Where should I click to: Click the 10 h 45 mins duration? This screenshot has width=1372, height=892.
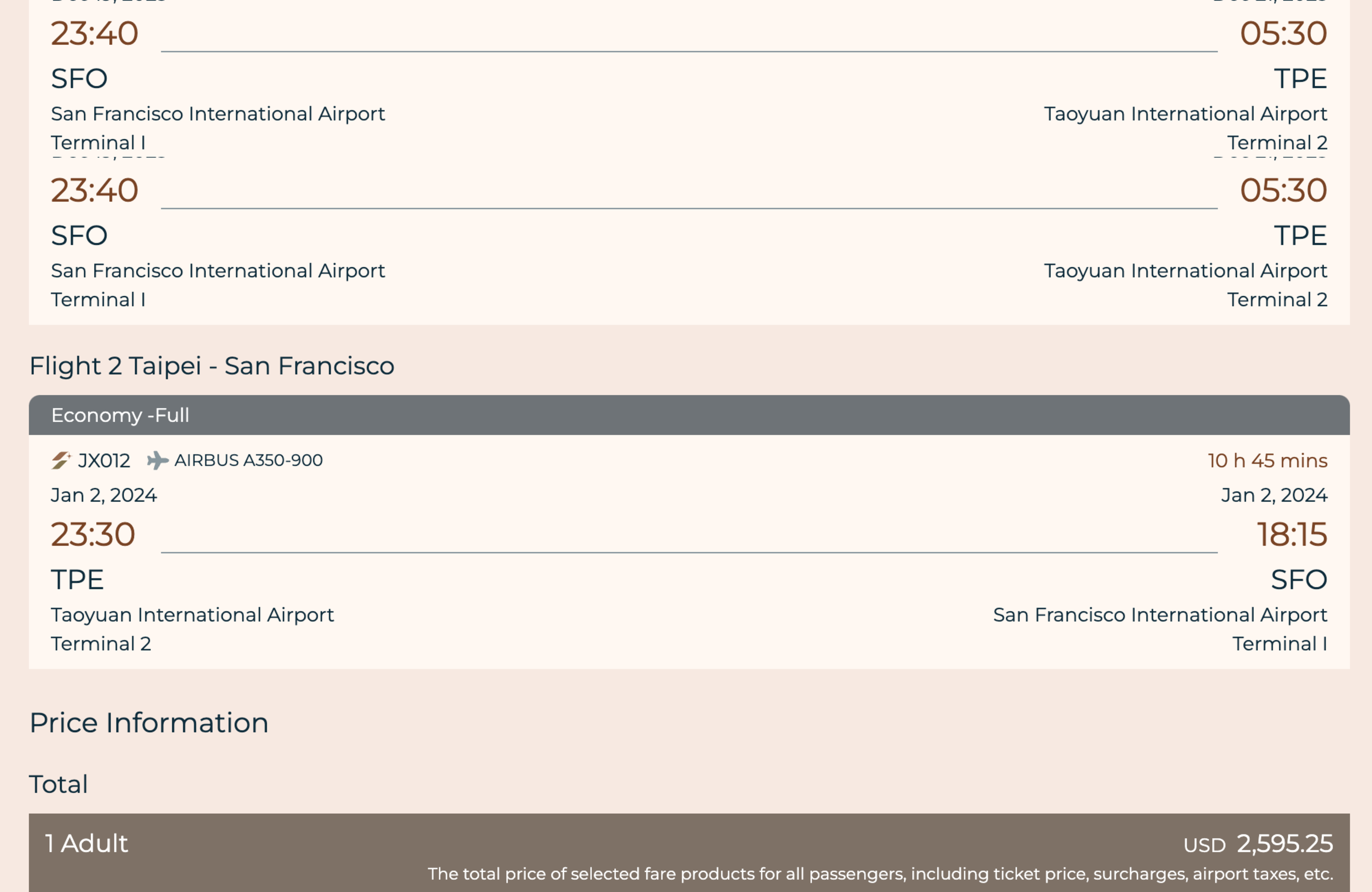pos(1267,461)
